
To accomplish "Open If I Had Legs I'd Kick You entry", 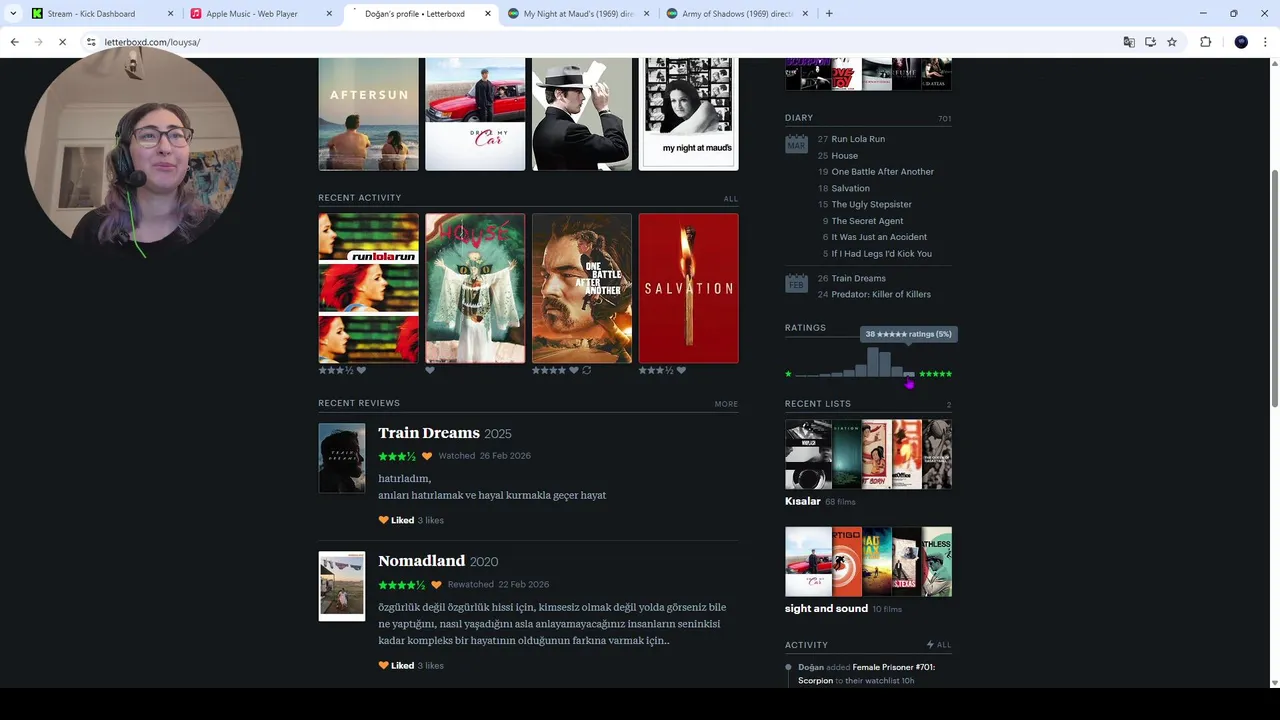I will [x=881, y=253].
